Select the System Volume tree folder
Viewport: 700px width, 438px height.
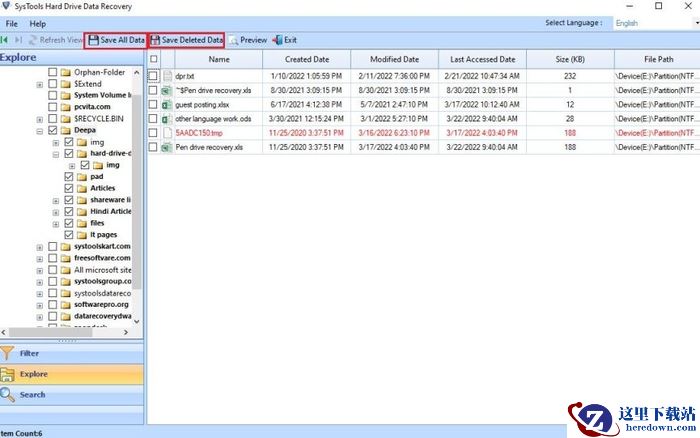pyautogui.click(x=103, y=95)
